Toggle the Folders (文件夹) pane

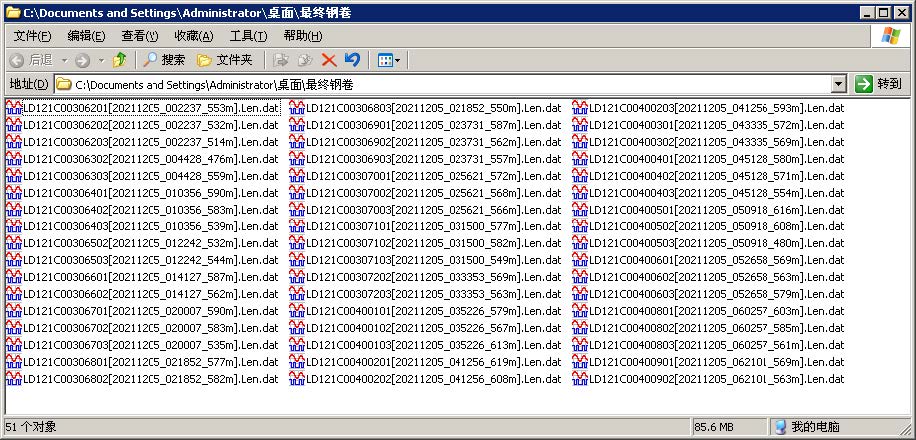(x=225, y=60)
